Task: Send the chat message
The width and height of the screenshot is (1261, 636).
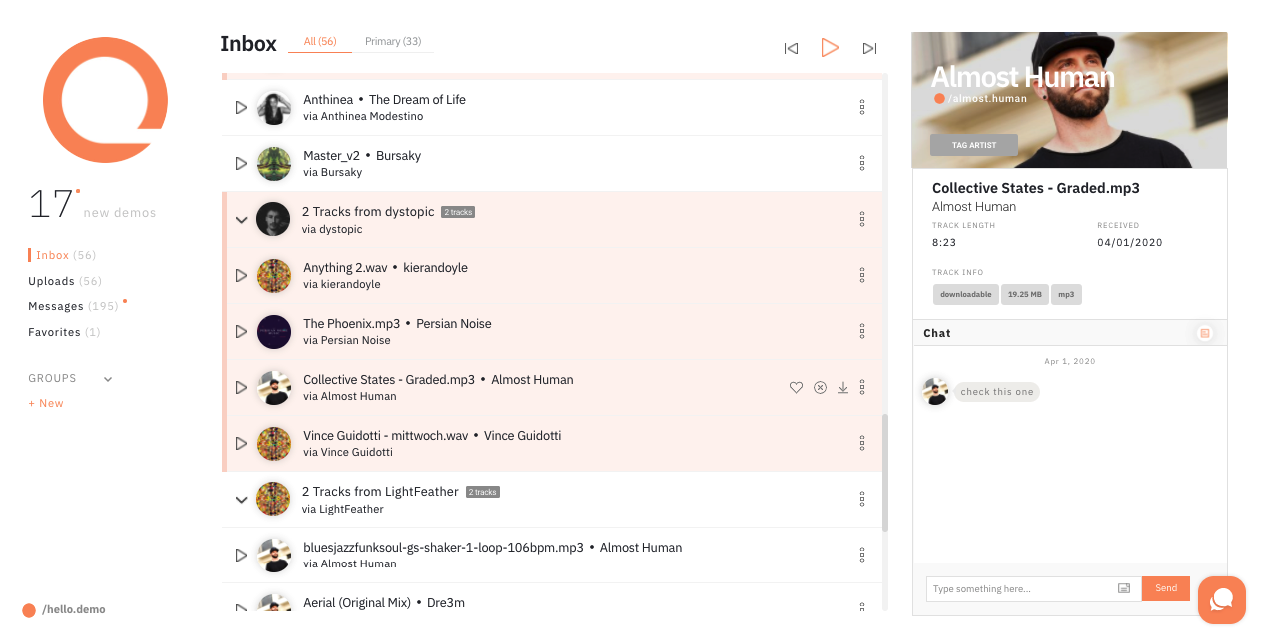Action: coord(1166,588)
